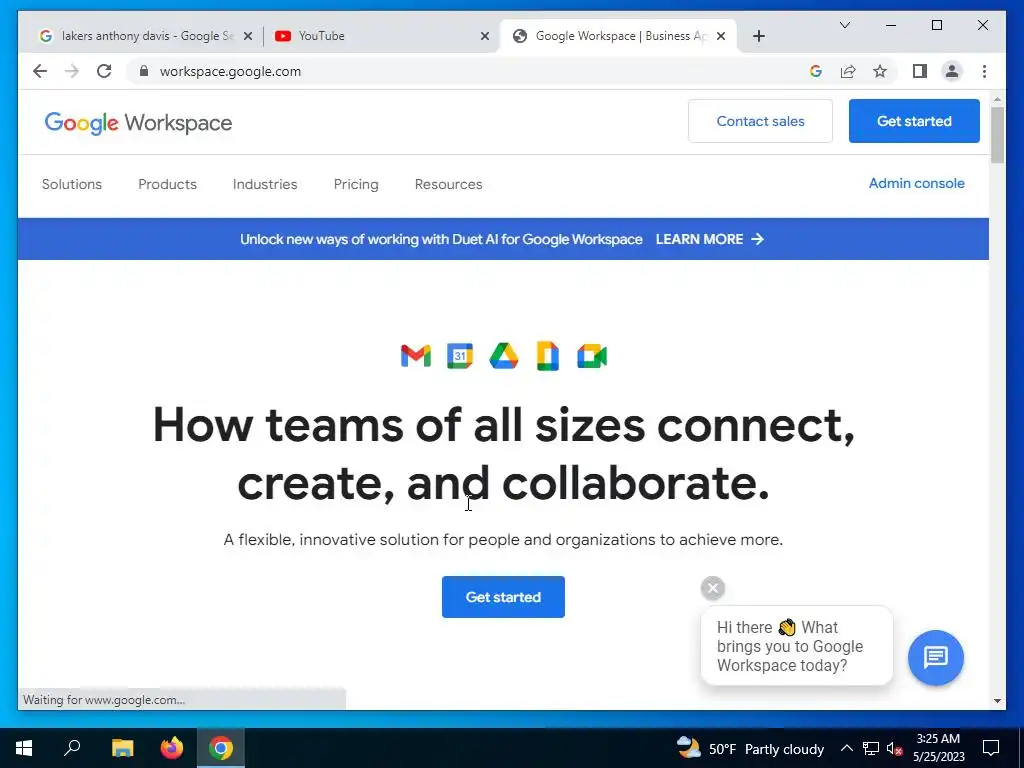Open the Resources menu

click(448, 184)
